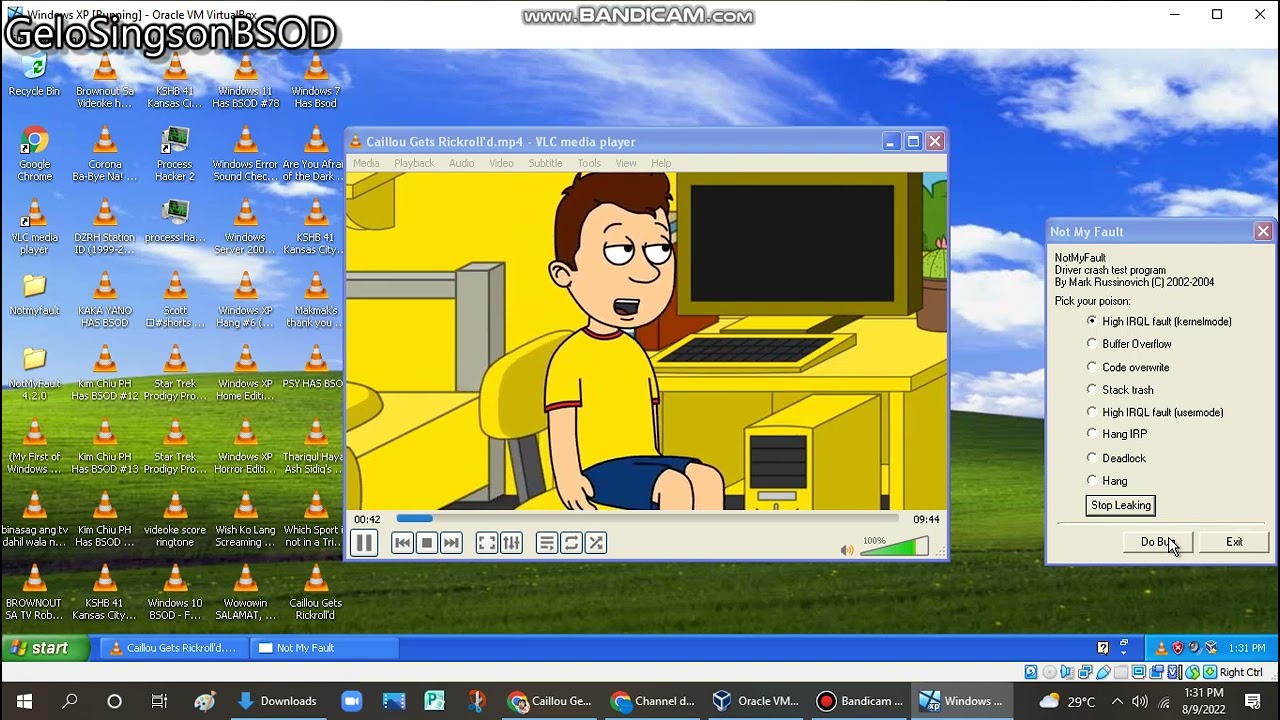This screenshot has height=720, width=1280.
Task: Select the Wowowin SALAMAT desktop file
Action: 245,594
